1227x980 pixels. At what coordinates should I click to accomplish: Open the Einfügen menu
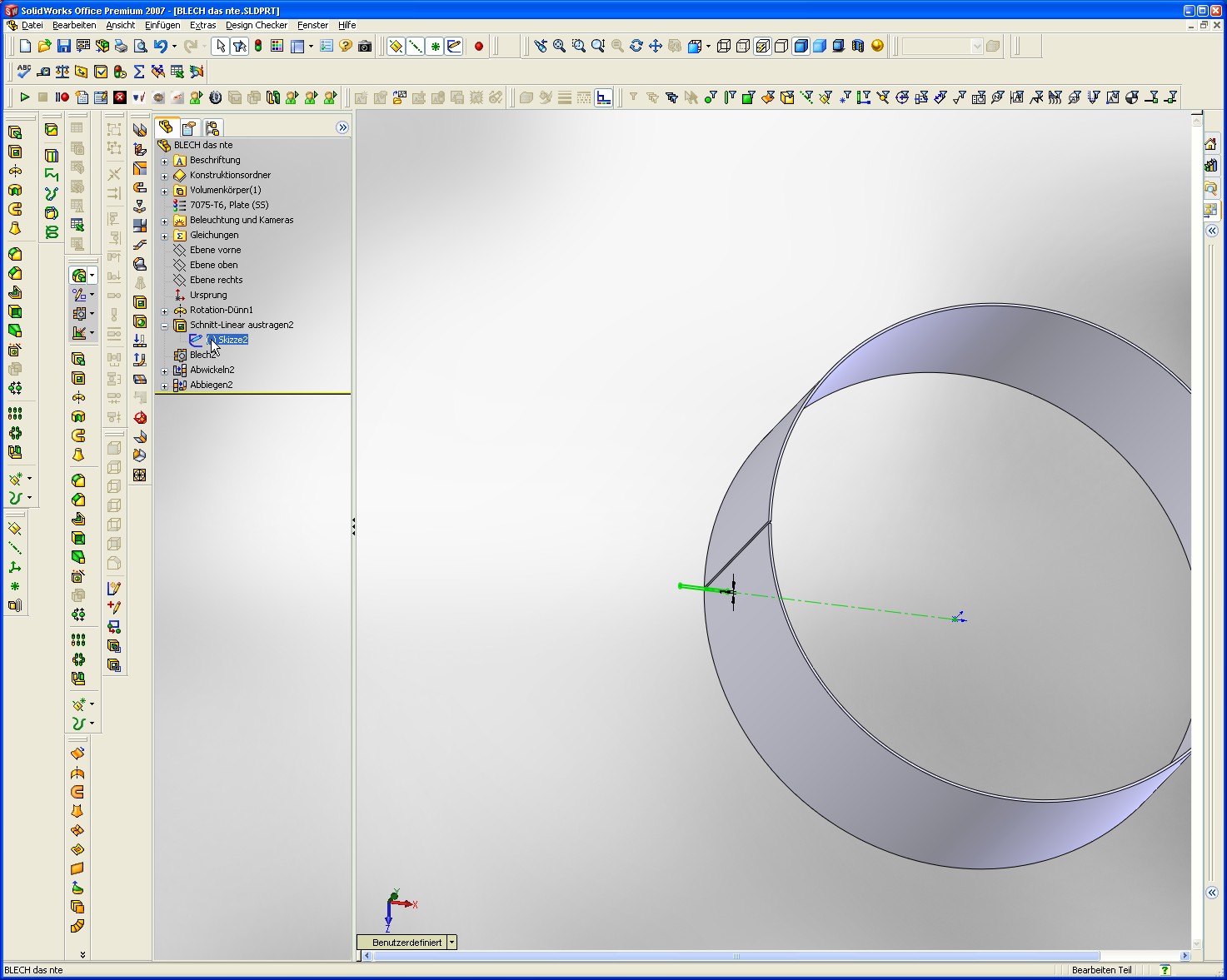click(x=162, y=25)
